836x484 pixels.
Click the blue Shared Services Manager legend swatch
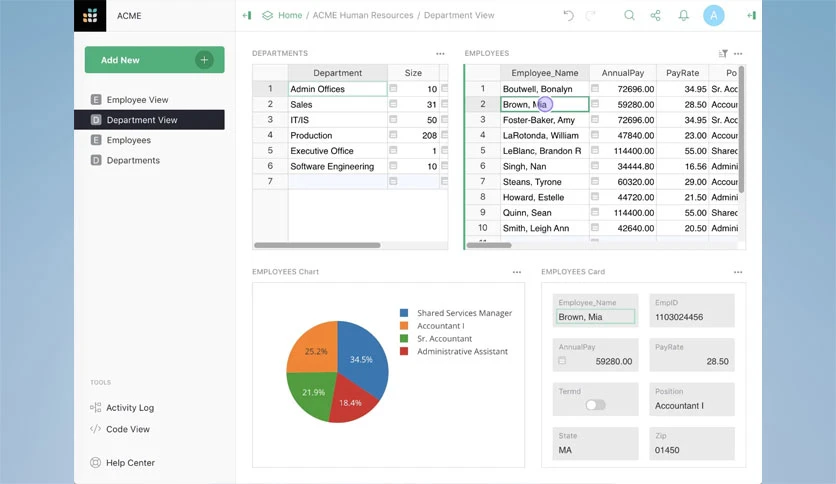pos(404,313)
